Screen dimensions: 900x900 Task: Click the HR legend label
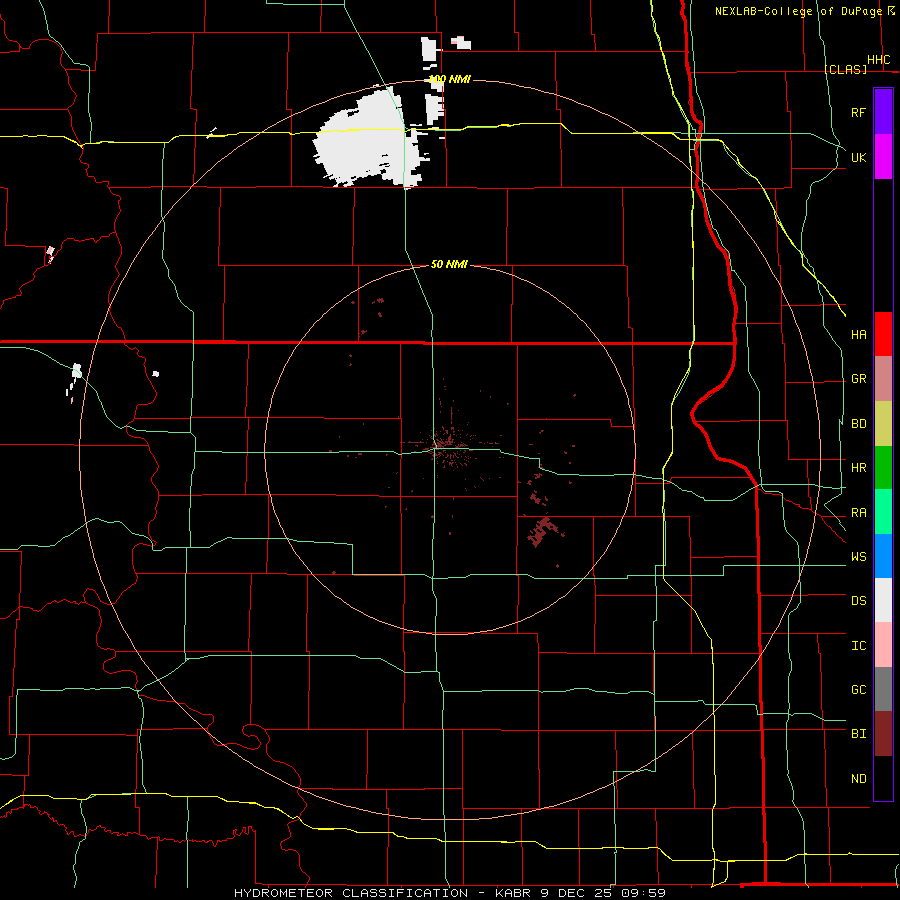click(x=858, y=468)
